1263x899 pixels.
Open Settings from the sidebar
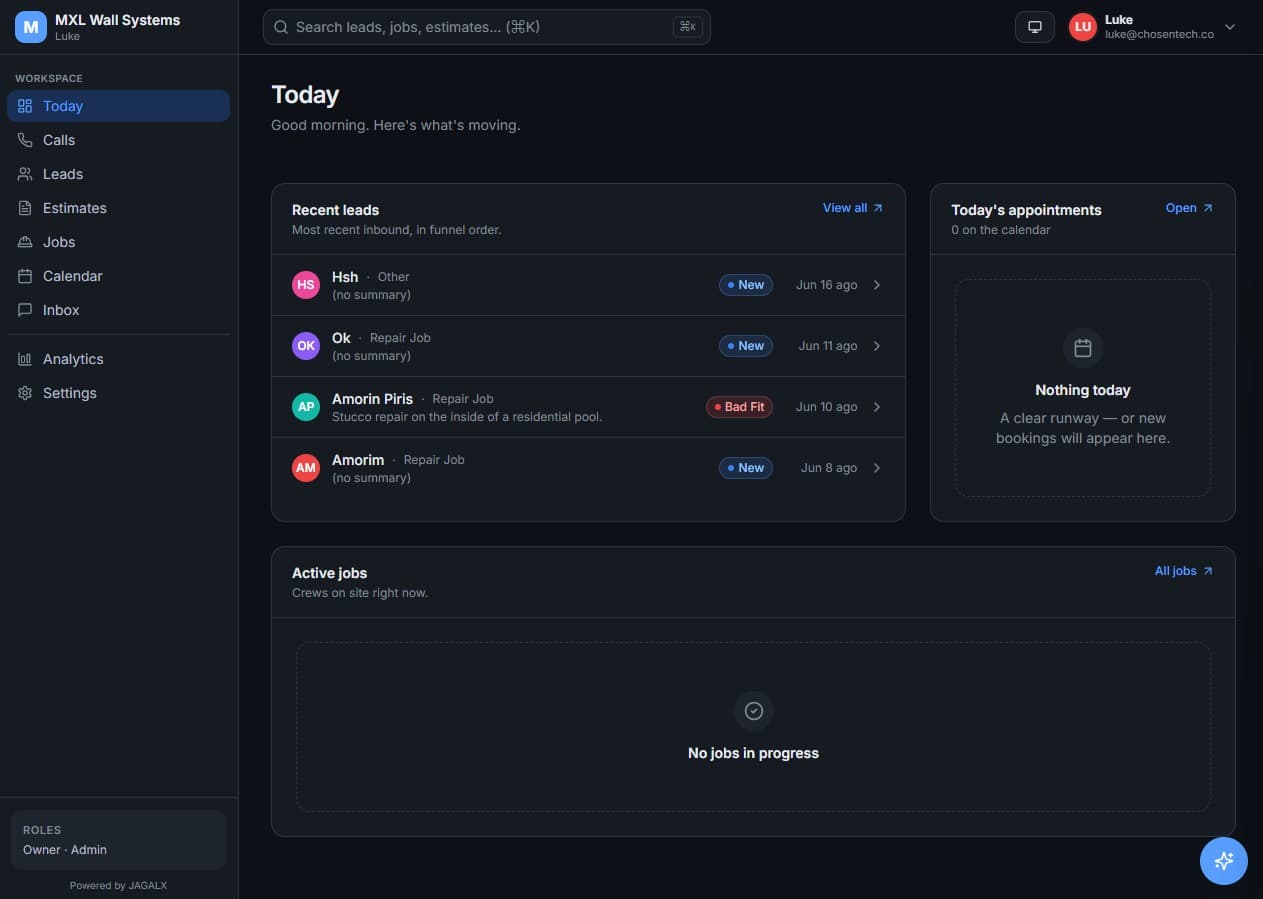pos(118,393)
